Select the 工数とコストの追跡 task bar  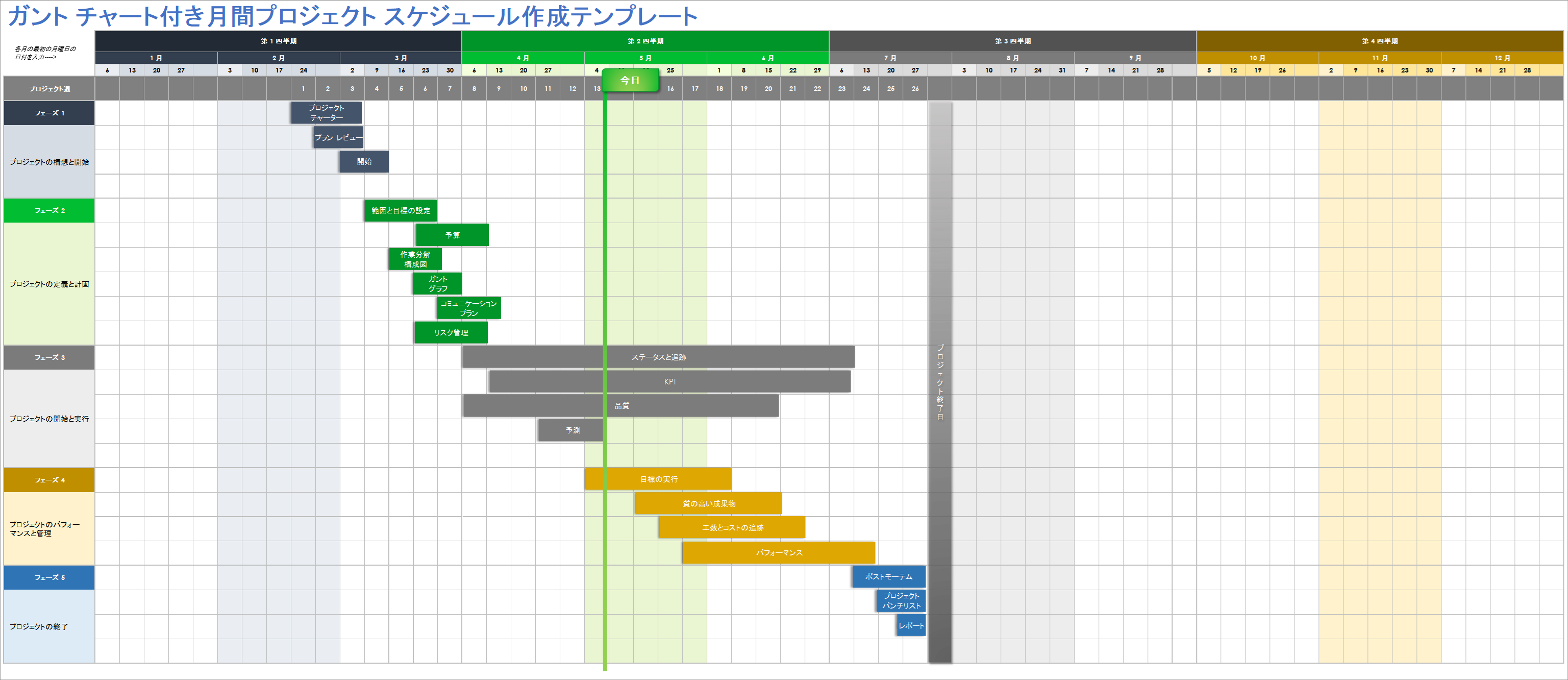[732, 527]
